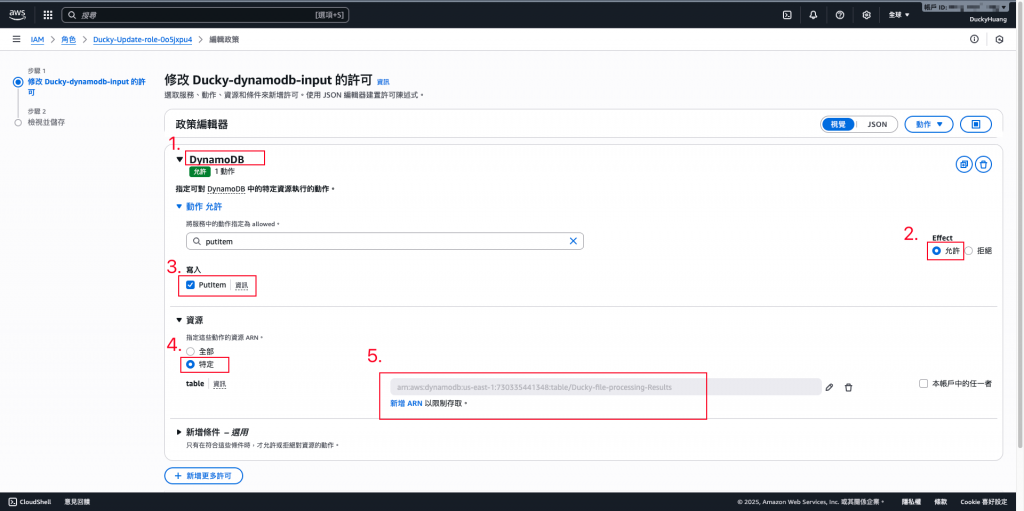Click 新增更多許可 button
This screenshot has height=511, width=1024.
204,476
